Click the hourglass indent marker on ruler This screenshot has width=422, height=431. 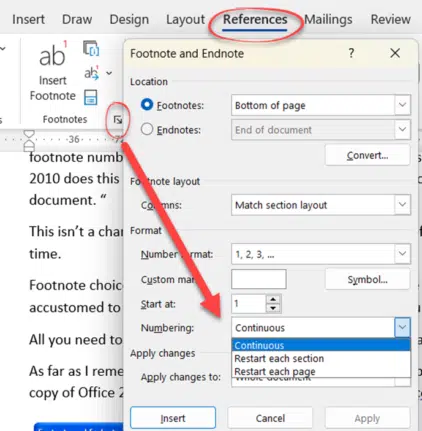(29, 141)
